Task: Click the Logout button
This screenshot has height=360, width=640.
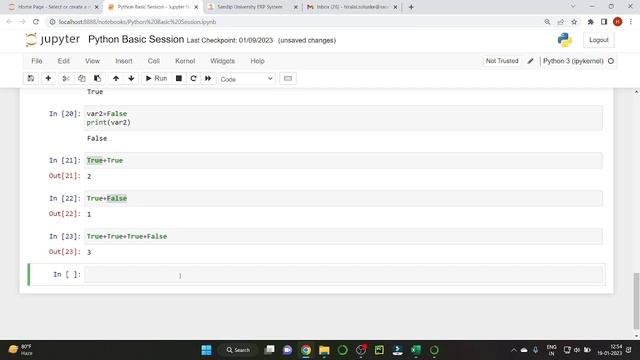Action: pos(598,40)
